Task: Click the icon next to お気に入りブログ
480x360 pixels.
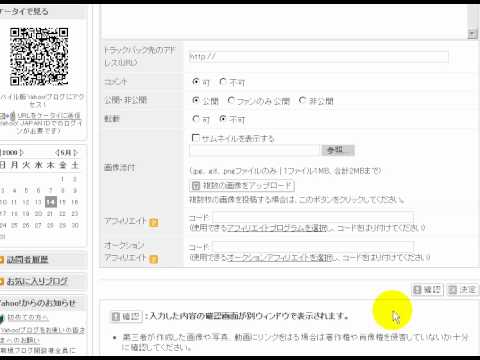Action: click(x=2, y=282)
